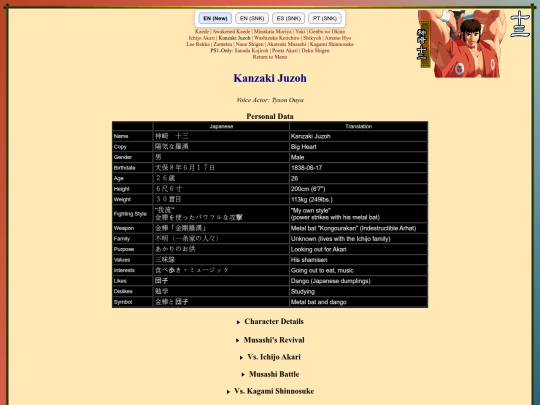
Task: Click the Translation column header
Action: 358,126
